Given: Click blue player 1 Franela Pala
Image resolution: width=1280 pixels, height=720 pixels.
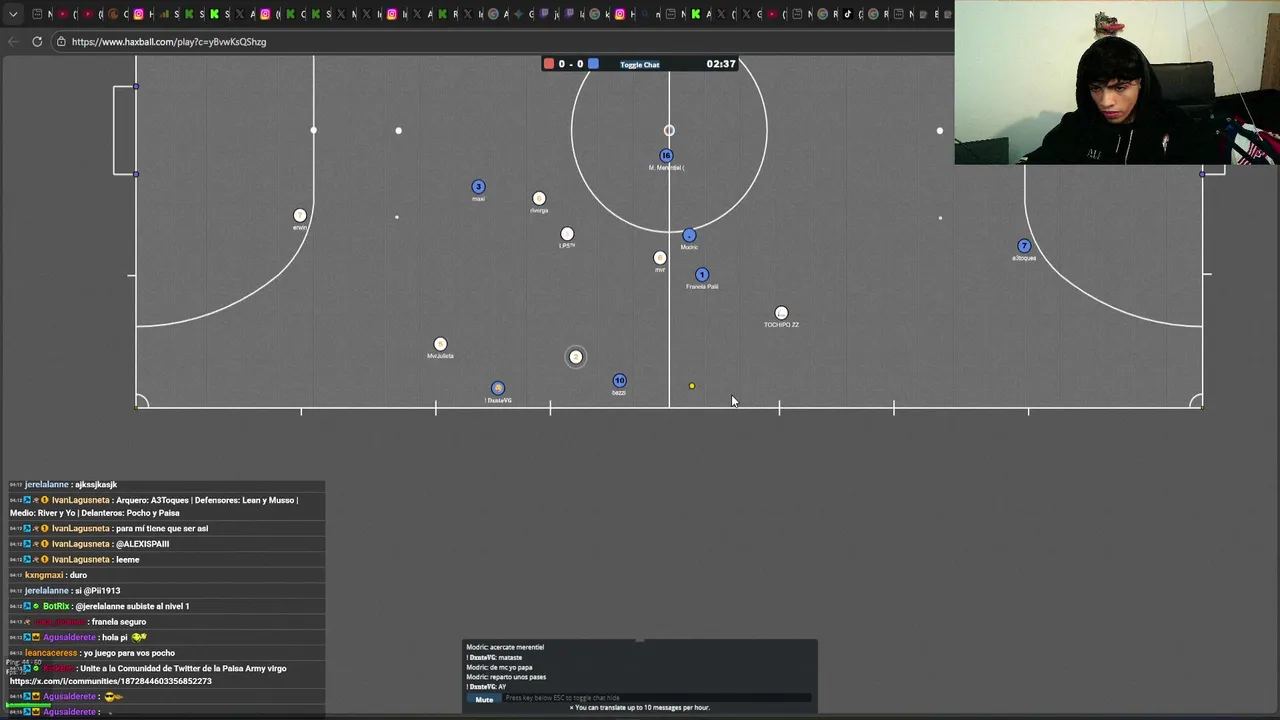Looking at the screenshot, I should click(x=701, y=275).
